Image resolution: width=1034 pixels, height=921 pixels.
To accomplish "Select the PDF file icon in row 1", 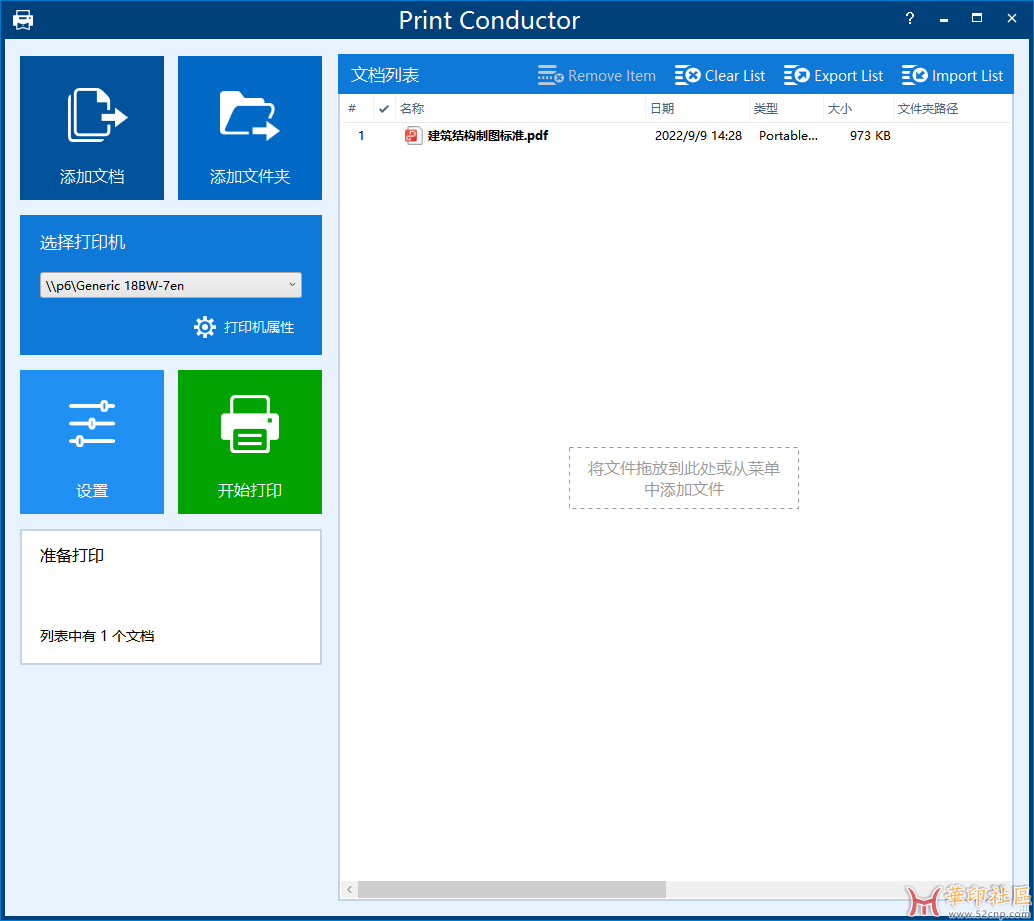I will coord(413,136).
